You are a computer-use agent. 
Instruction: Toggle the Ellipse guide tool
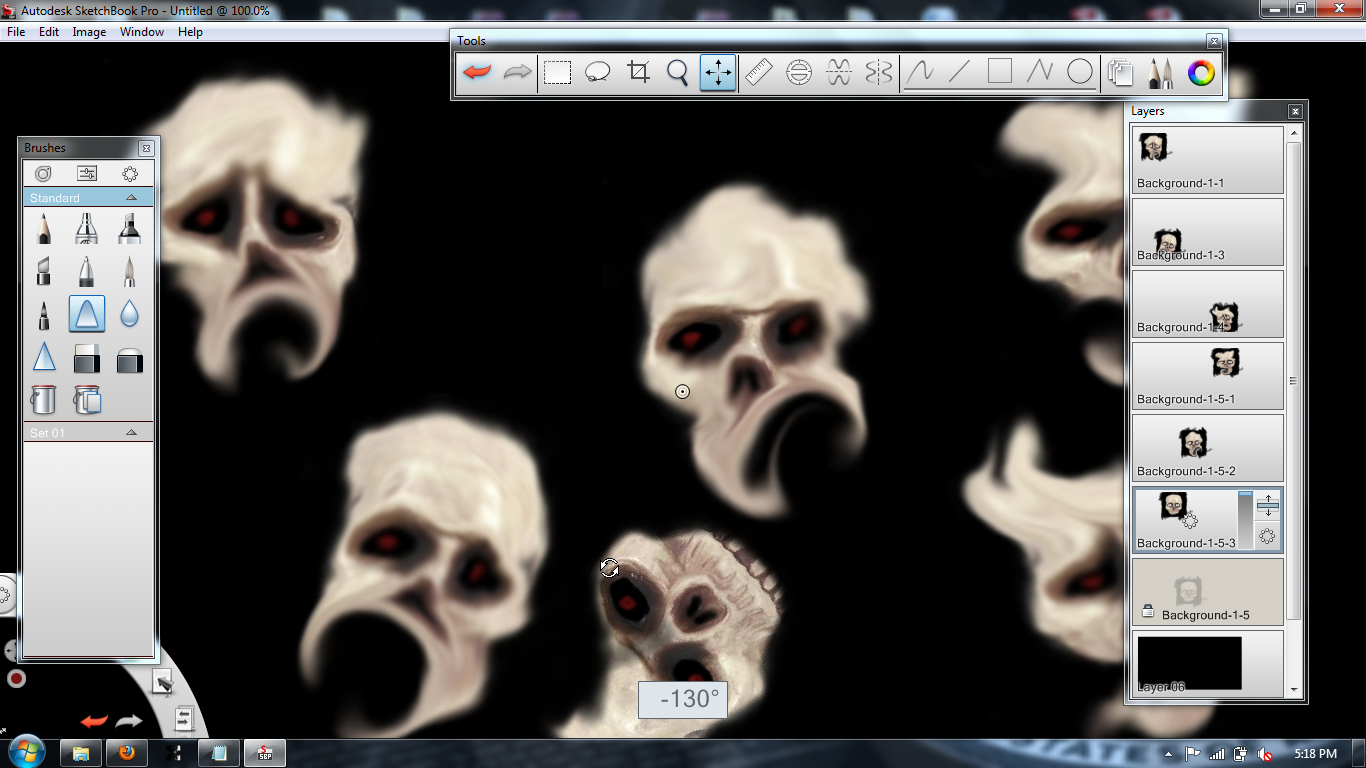click(799, 73)
